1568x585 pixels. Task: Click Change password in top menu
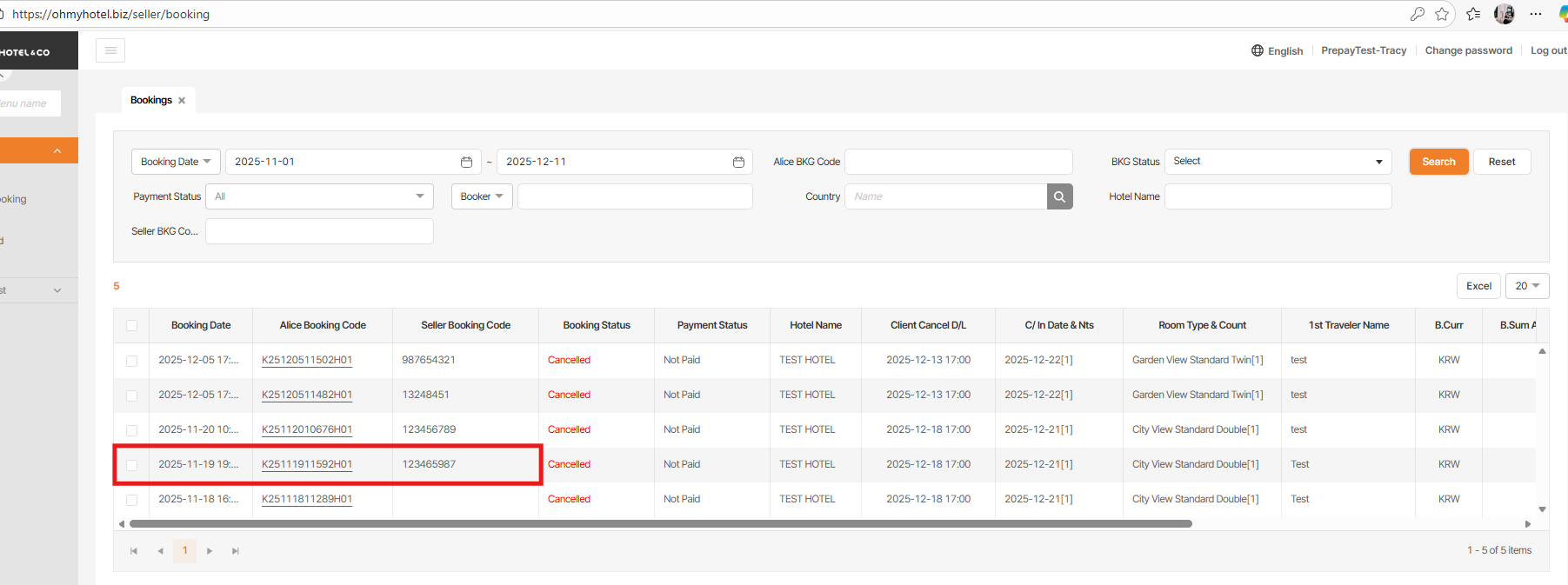[1468, 50]
